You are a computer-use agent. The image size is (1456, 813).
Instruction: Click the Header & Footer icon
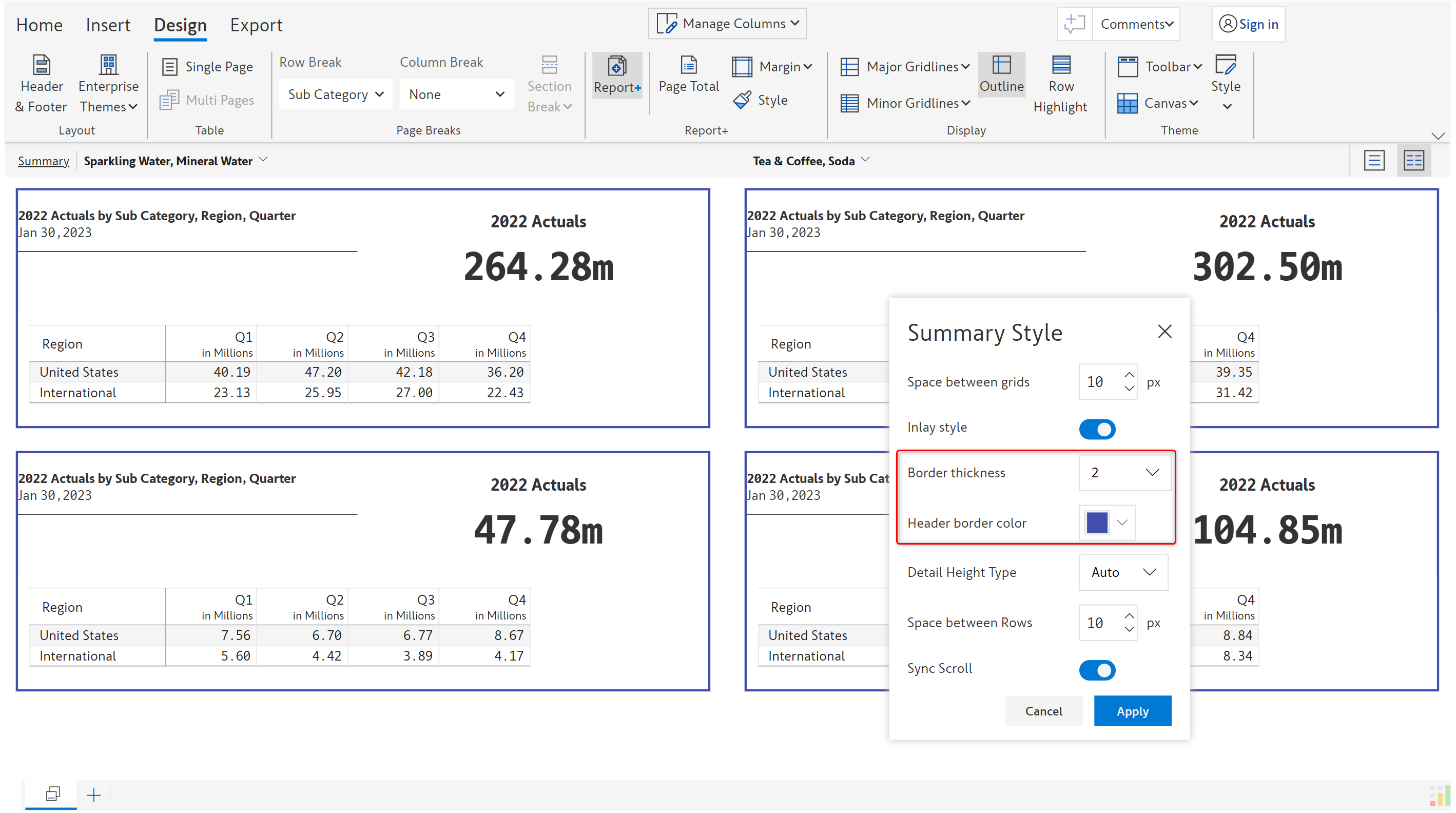pyautogui.click(x=41, y=66)
